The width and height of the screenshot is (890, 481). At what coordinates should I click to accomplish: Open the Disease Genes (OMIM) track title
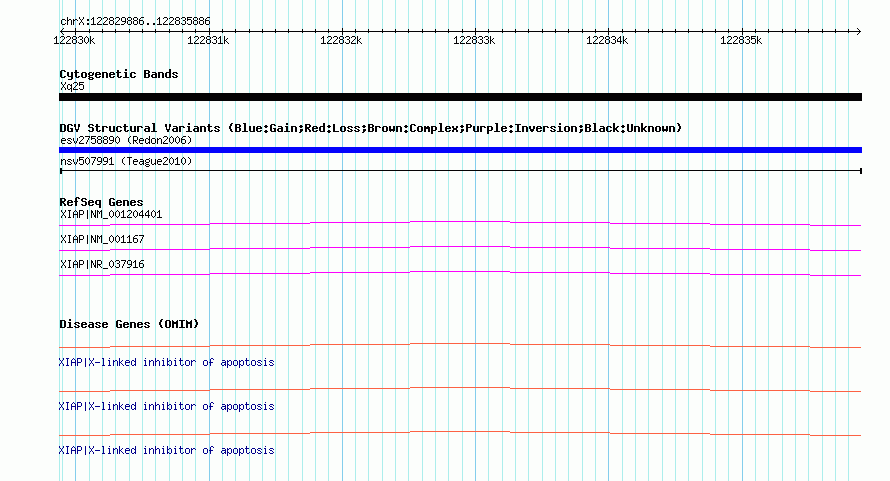[x=129, y=324]
